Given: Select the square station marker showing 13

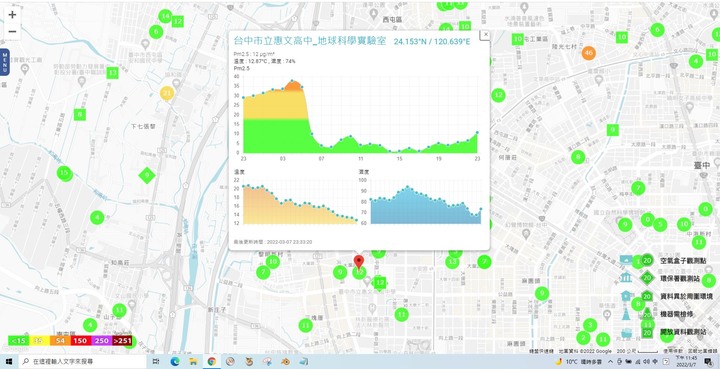Looking at the screenshot, I should pyautogui.click(x=112, y=73).
